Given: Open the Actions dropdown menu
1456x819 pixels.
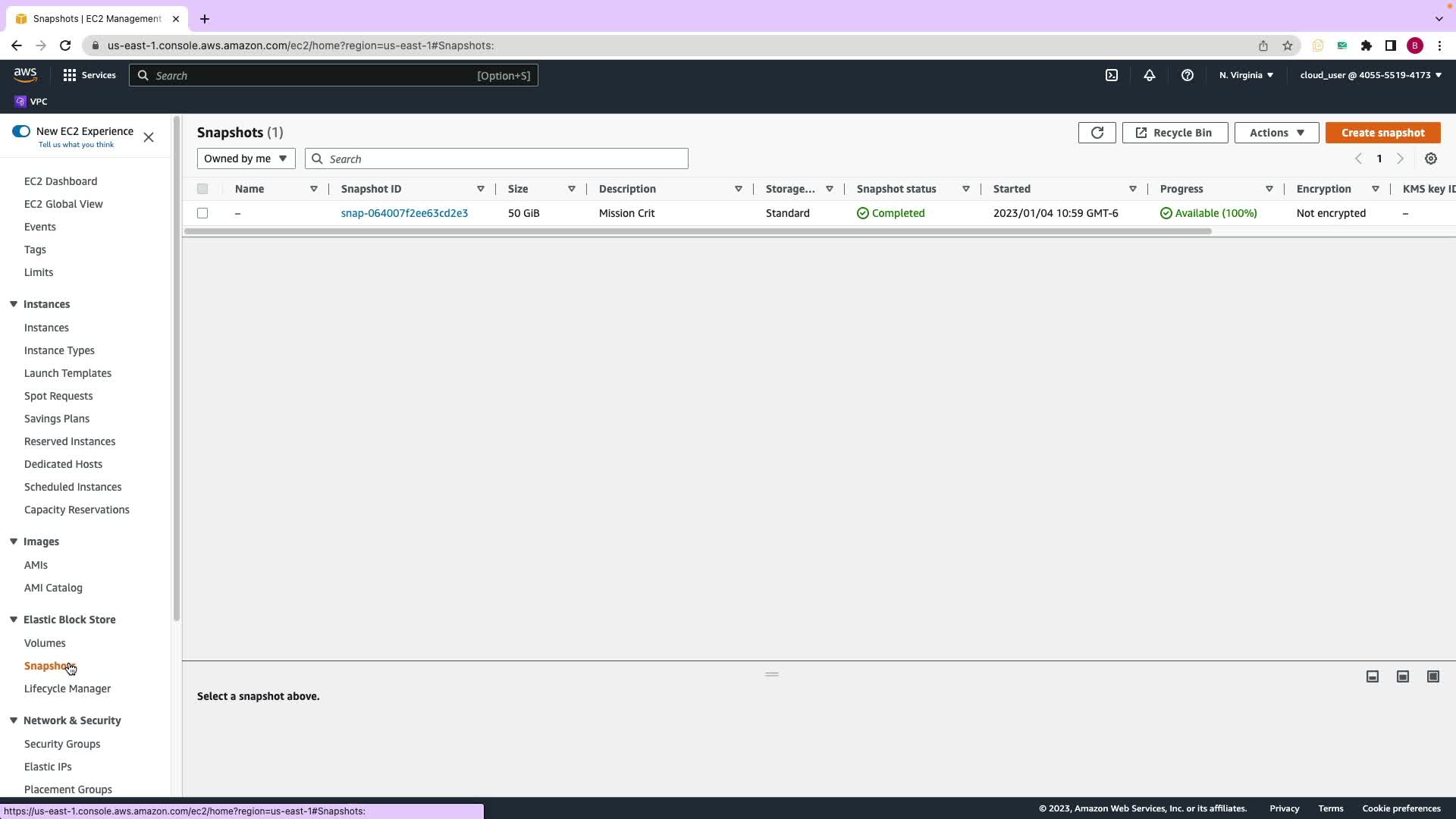Looking at the screenshot, I should [1276, 133].
